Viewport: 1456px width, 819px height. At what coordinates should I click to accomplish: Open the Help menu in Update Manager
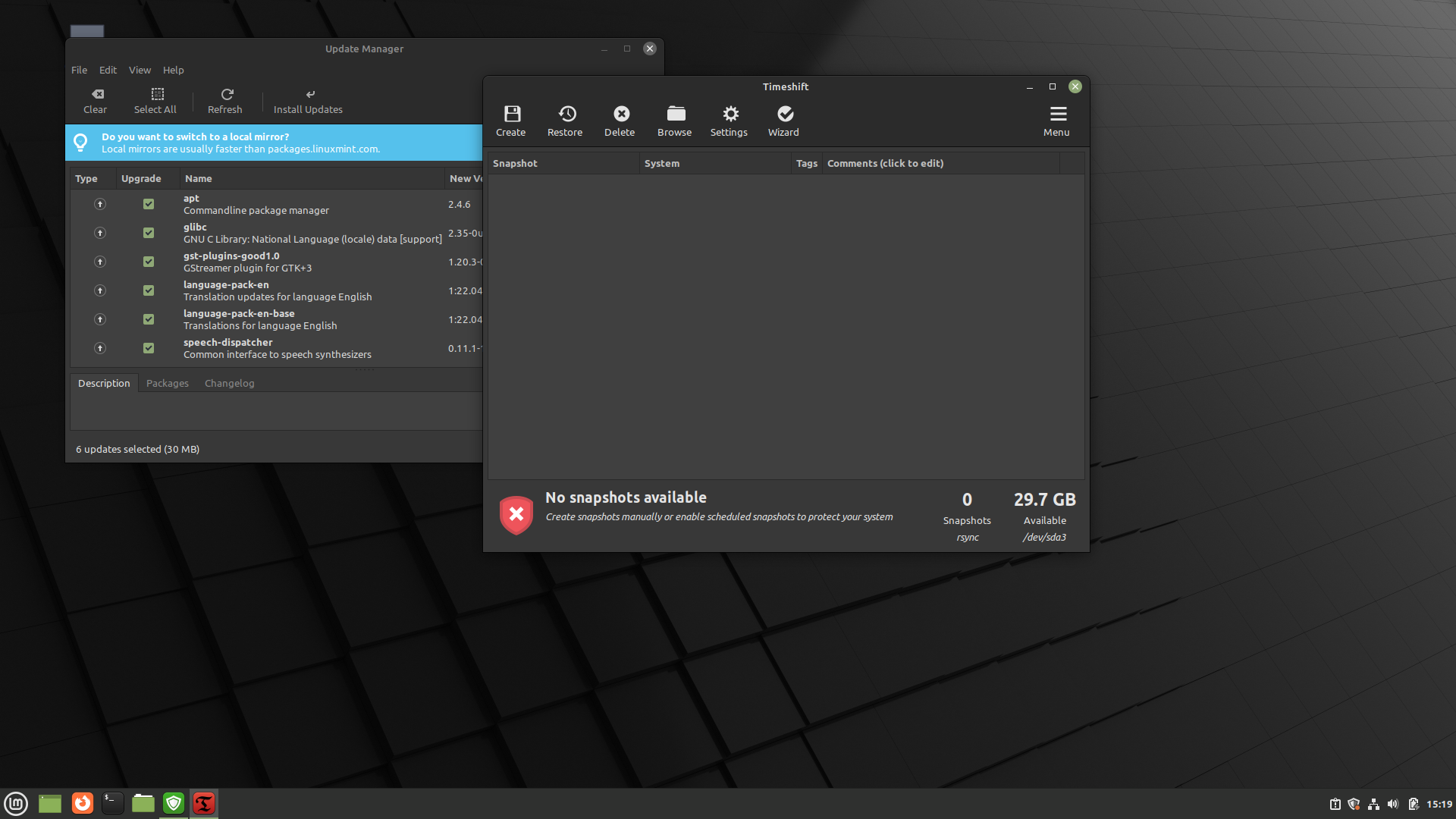tap(174, 70)
